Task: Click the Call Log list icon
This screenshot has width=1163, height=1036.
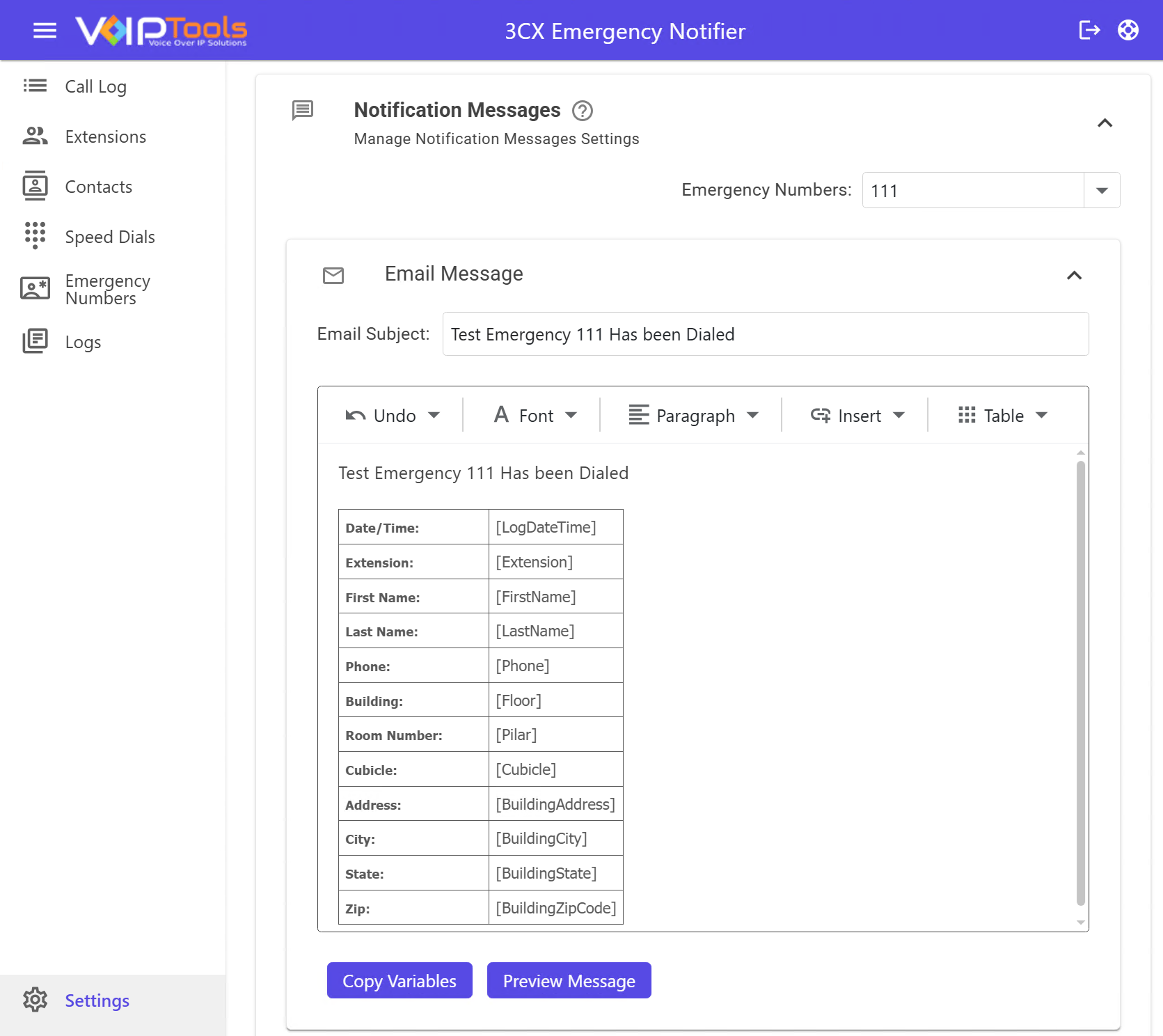Action: (x=35, y=86)
